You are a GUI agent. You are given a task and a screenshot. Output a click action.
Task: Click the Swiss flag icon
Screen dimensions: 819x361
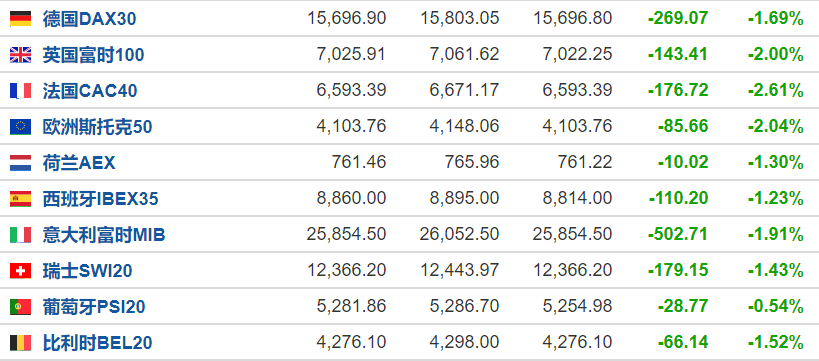pos(20,271)
